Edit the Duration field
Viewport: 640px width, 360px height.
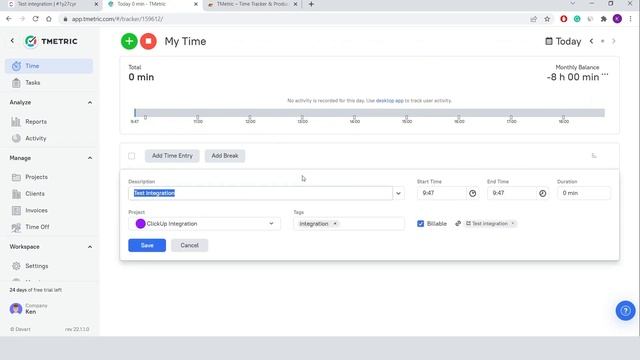click(584, 193)
